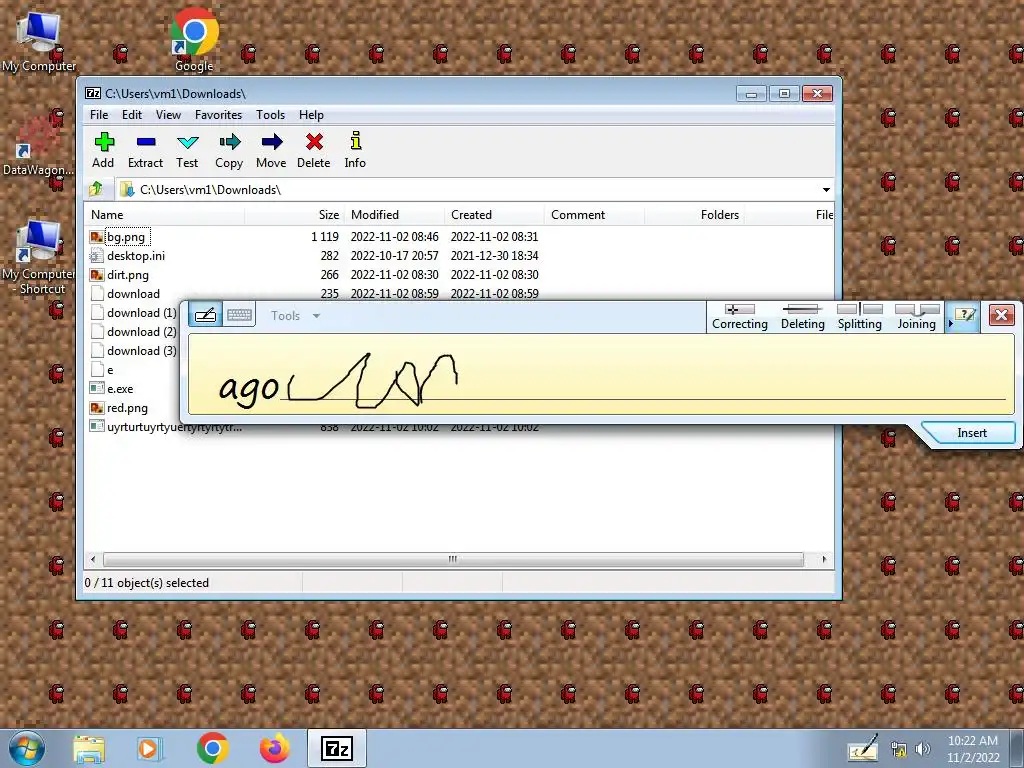
Task: Click the 7-Zip taskbar button
Action: [x=336, y=748]
